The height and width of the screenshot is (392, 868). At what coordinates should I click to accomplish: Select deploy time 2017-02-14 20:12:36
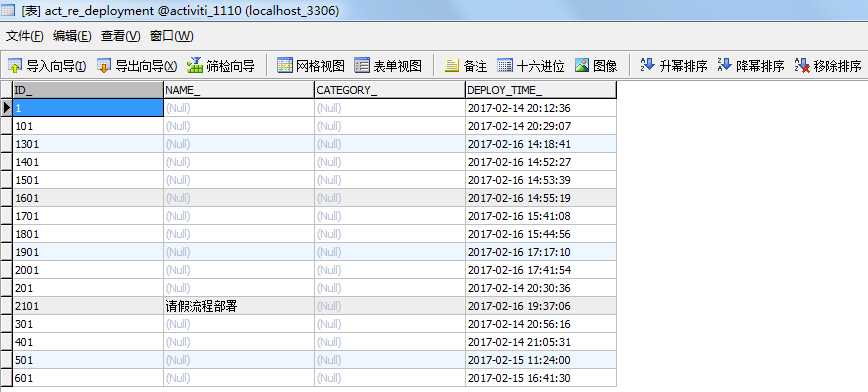541,108
